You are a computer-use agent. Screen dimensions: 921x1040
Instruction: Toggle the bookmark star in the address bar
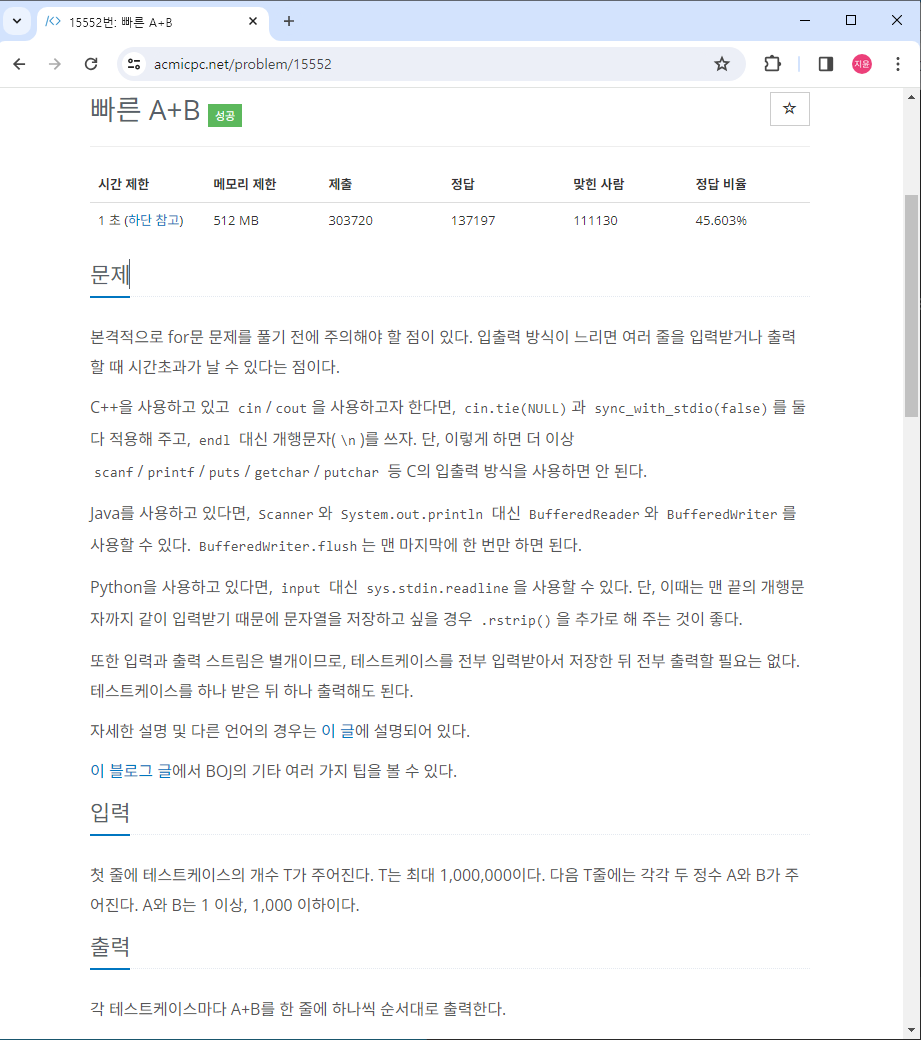722,63
